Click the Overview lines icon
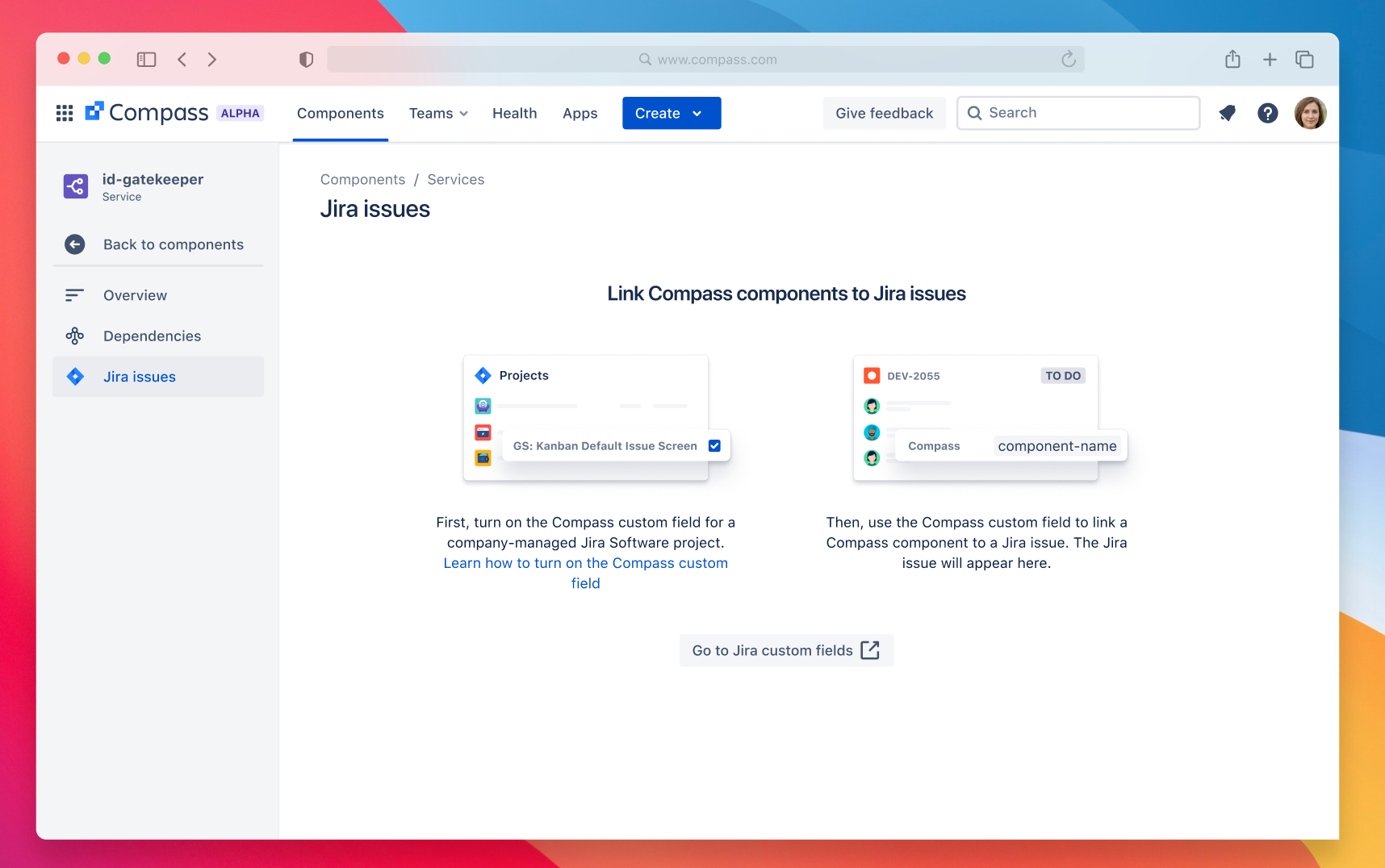 pos(74,295)
